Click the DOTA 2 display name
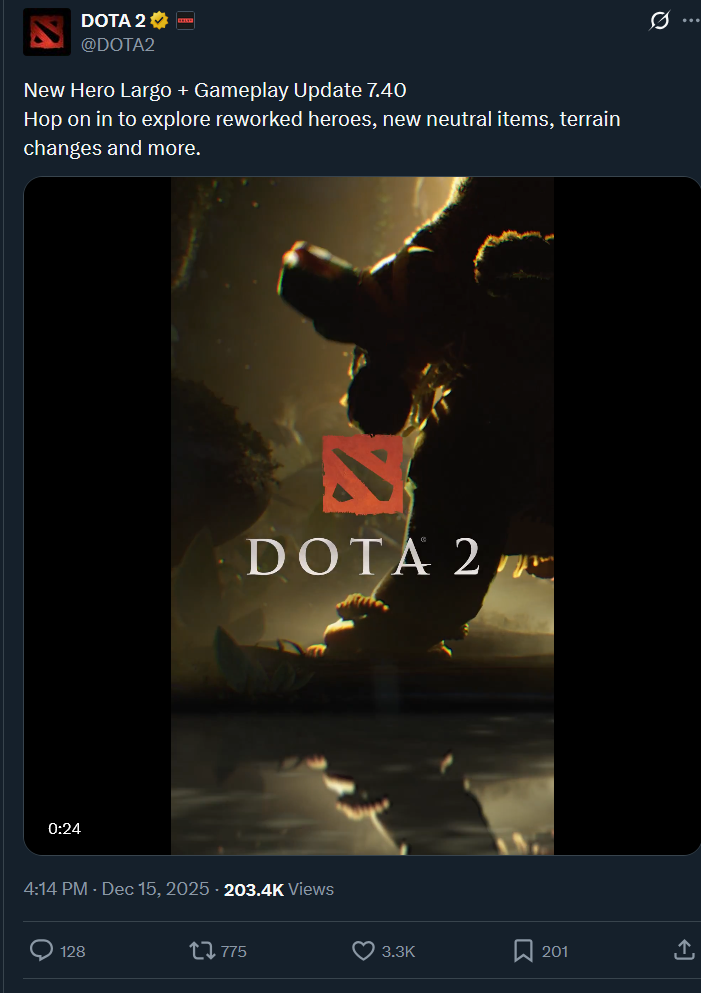The width and height of the screenshot is (701, 993). (113, 21)
